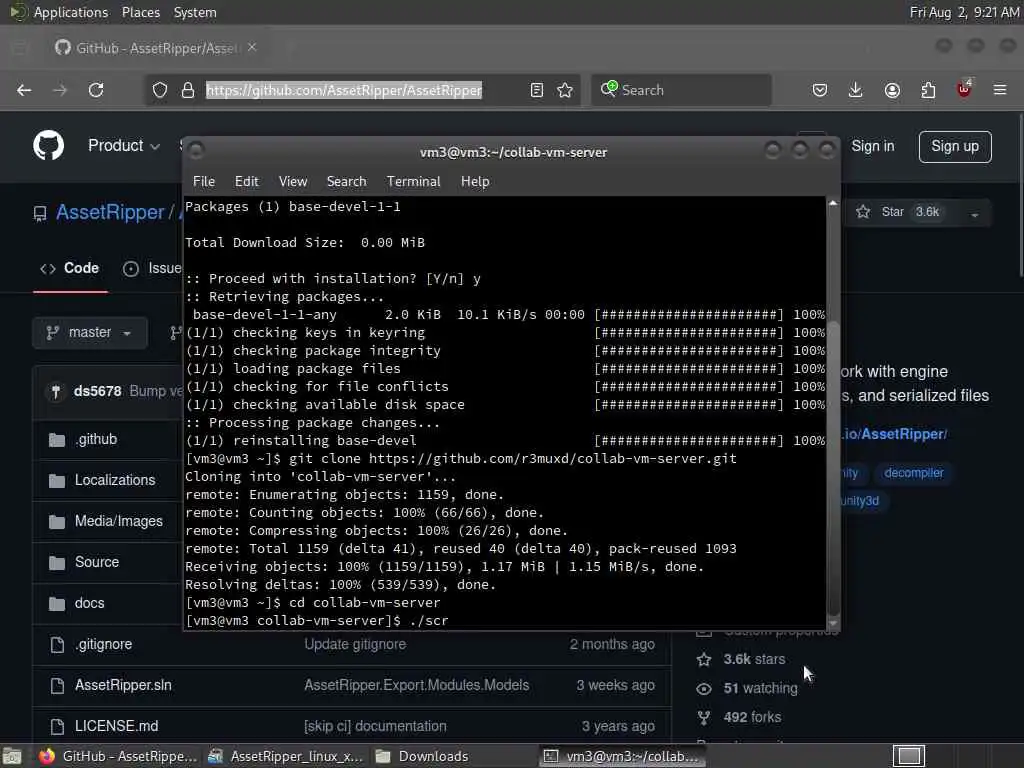Click the Sign up button
1024x768 pixels.
[x=955, y=146]
